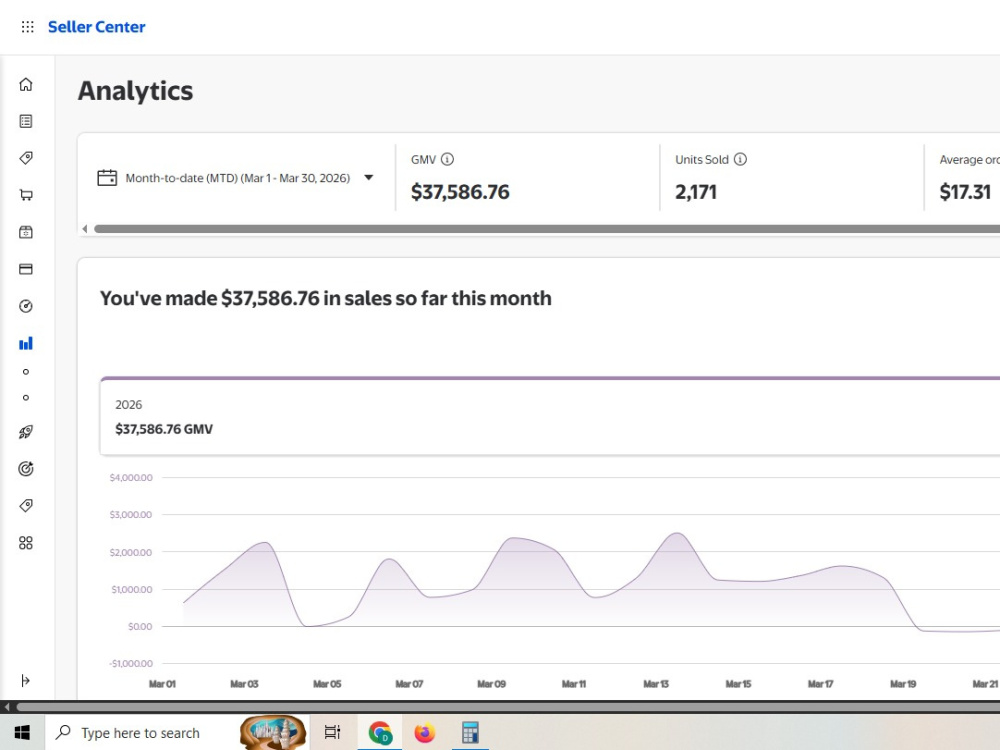
Task: Click the Windows search box
Action: point(141,733)
